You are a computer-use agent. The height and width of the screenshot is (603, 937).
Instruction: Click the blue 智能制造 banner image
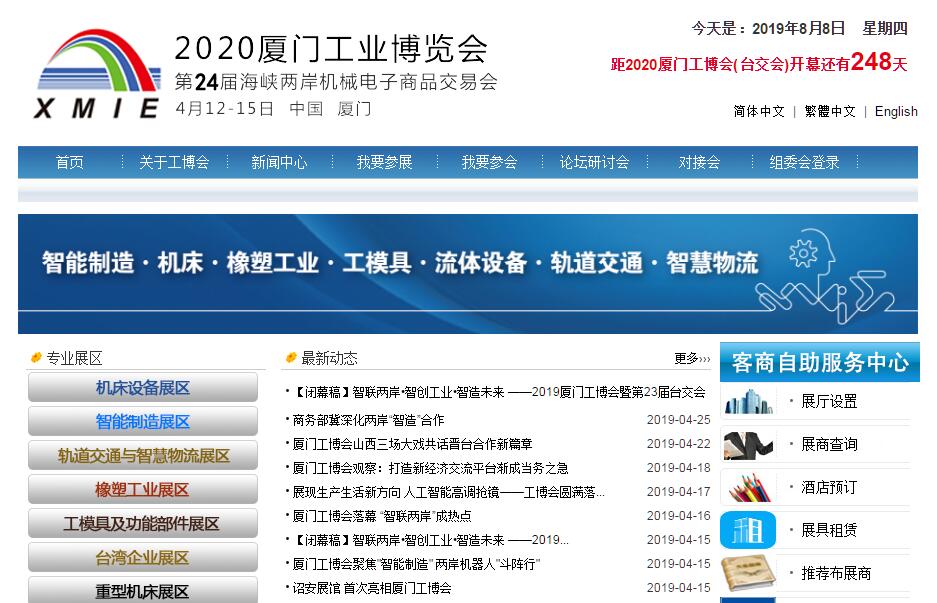467,273
